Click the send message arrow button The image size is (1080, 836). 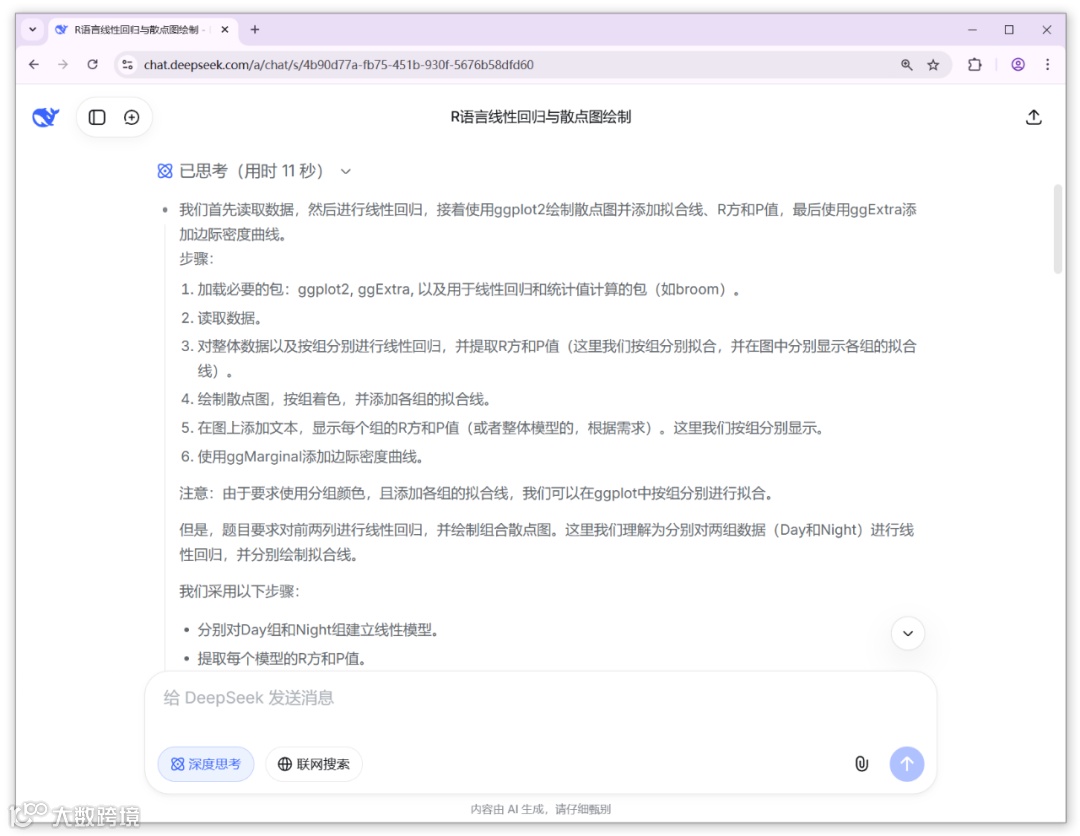coord(906,764)
